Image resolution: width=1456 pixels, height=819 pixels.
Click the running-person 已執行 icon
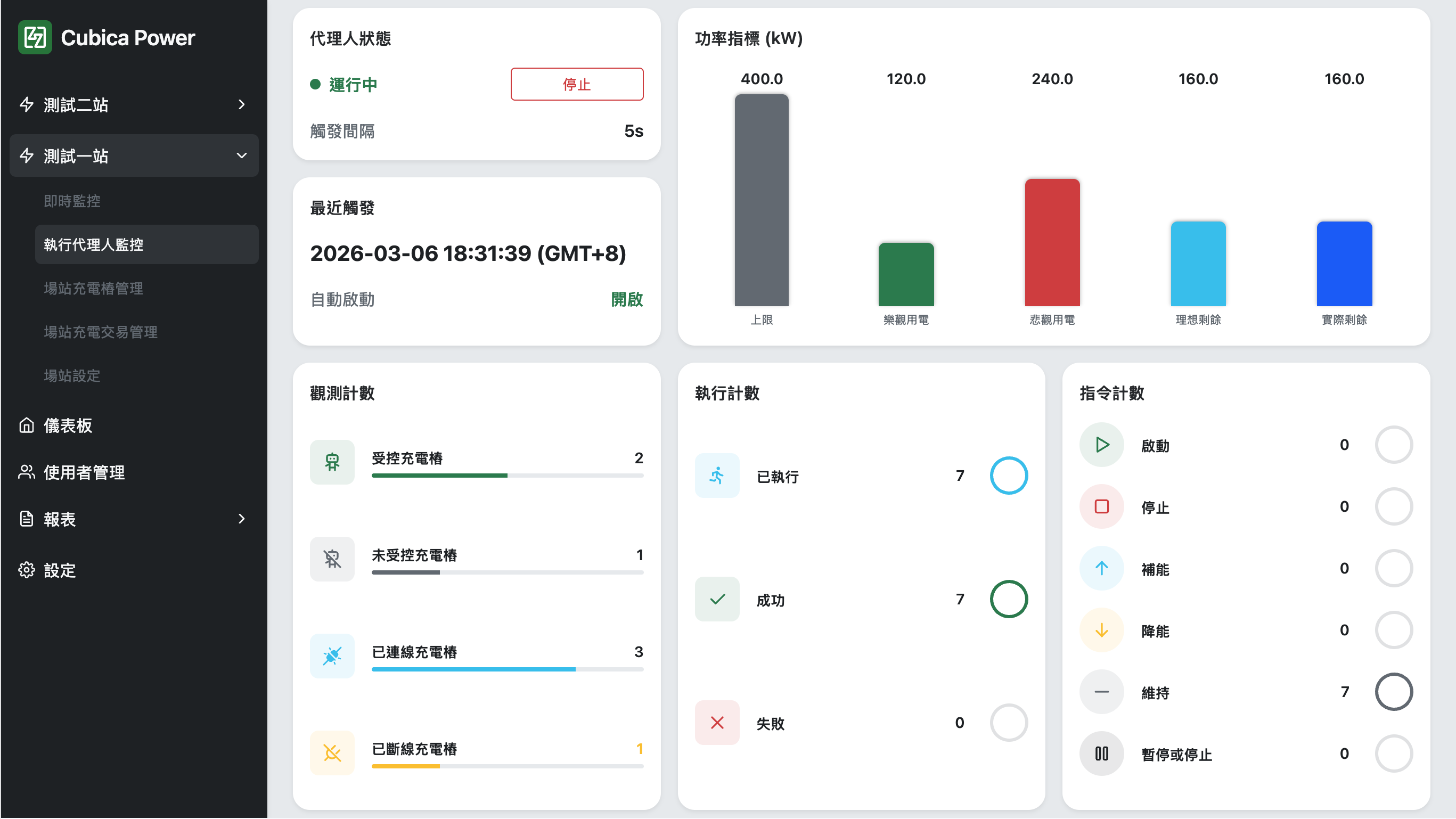(x=717, y=476)
